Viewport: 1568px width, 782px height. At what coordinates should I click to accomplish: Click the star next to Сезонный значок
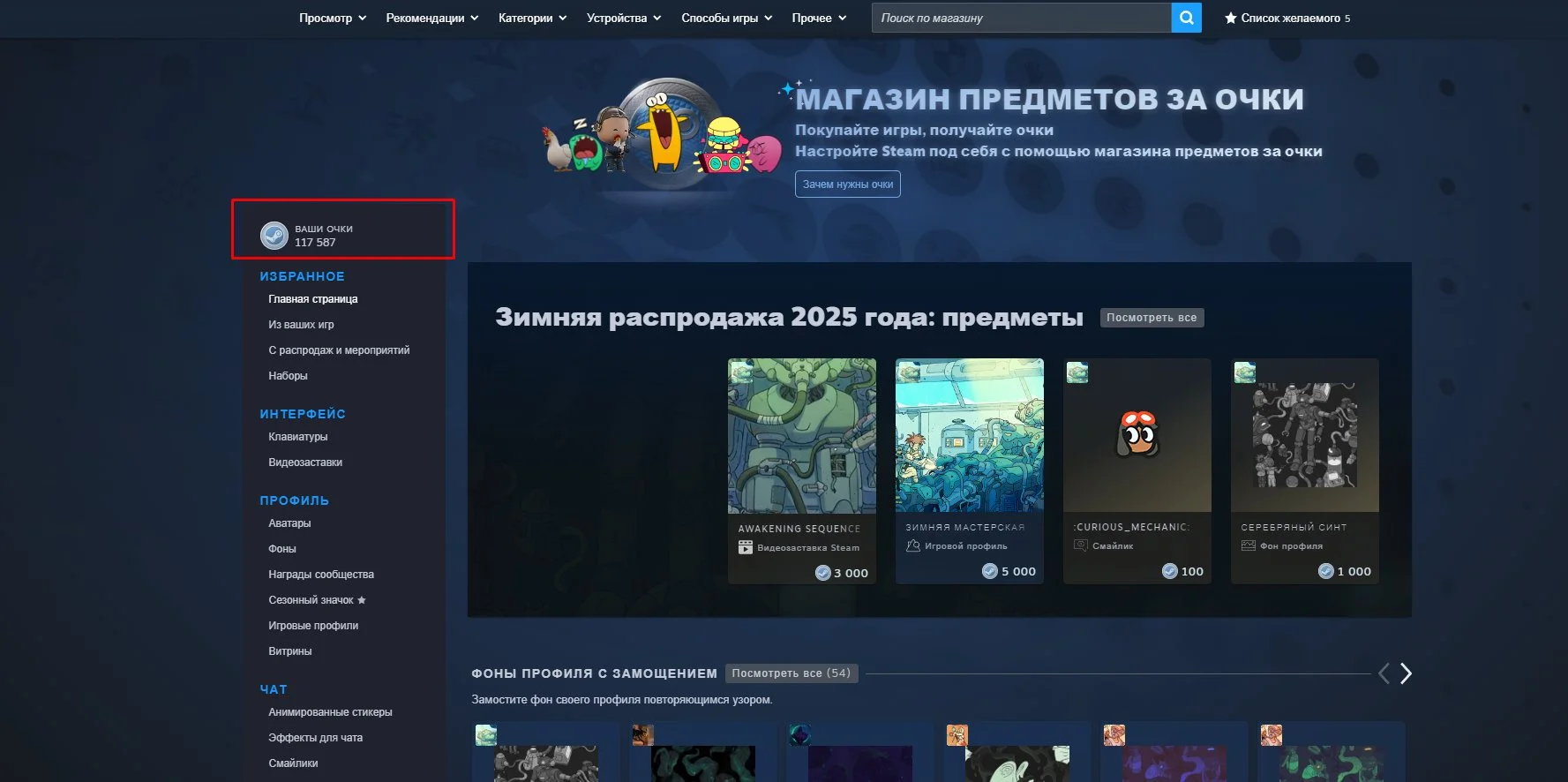362,600
